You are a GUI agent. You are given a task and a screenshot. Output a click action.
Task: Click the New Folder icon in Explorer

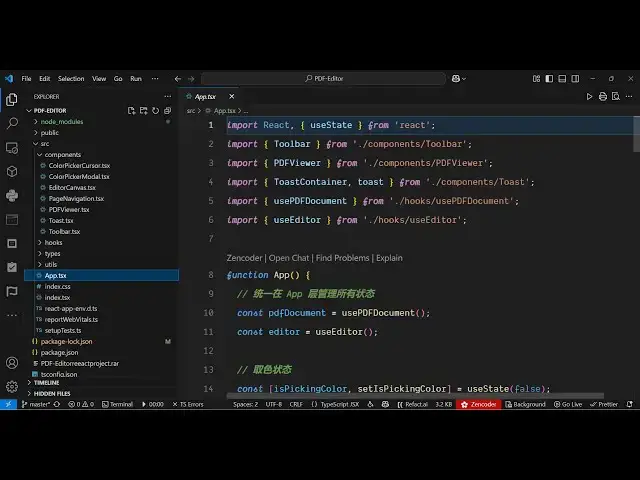(x=143, y=111)
